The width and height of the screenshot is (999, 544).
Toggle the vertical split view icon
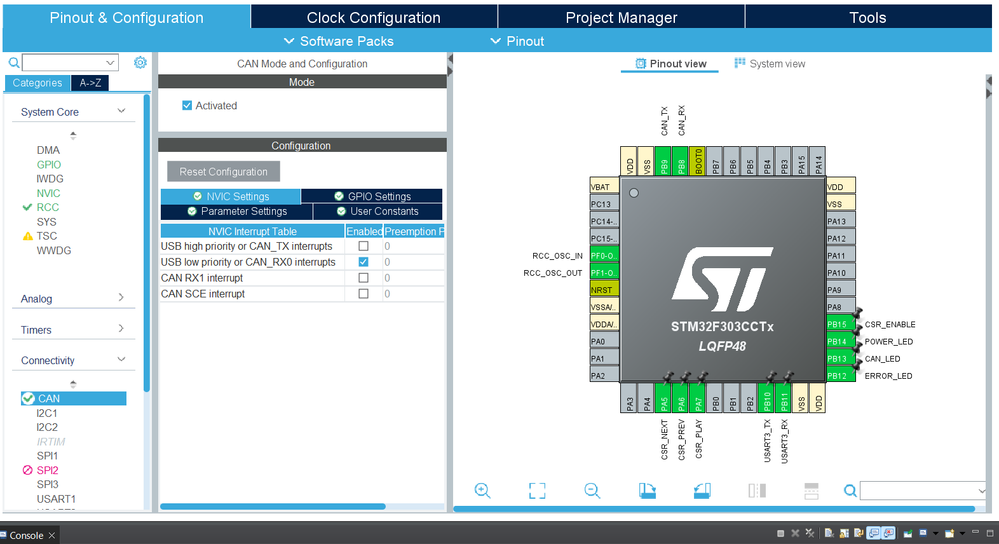coord(757,490)
